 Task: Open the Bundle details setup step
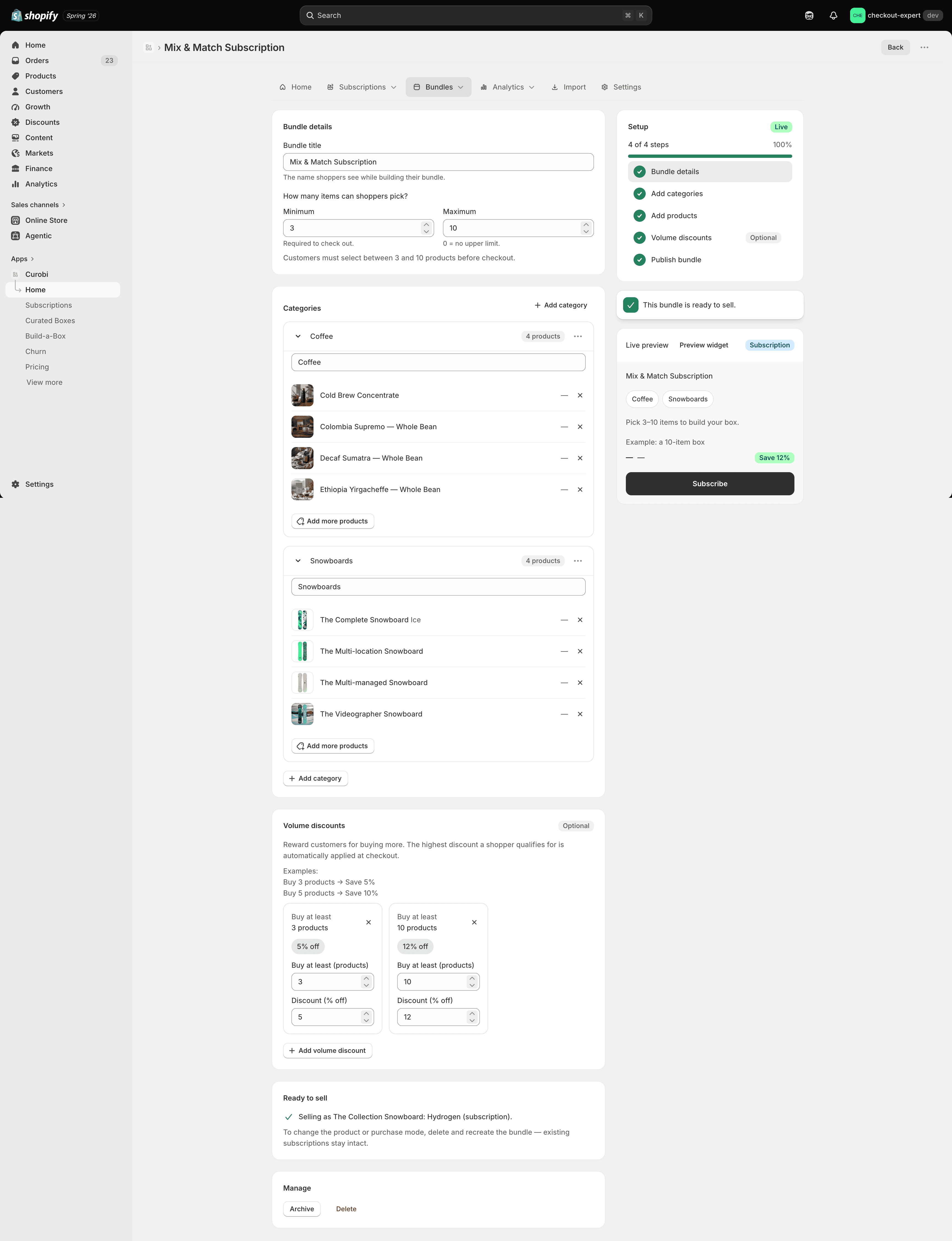click(710, 172)
